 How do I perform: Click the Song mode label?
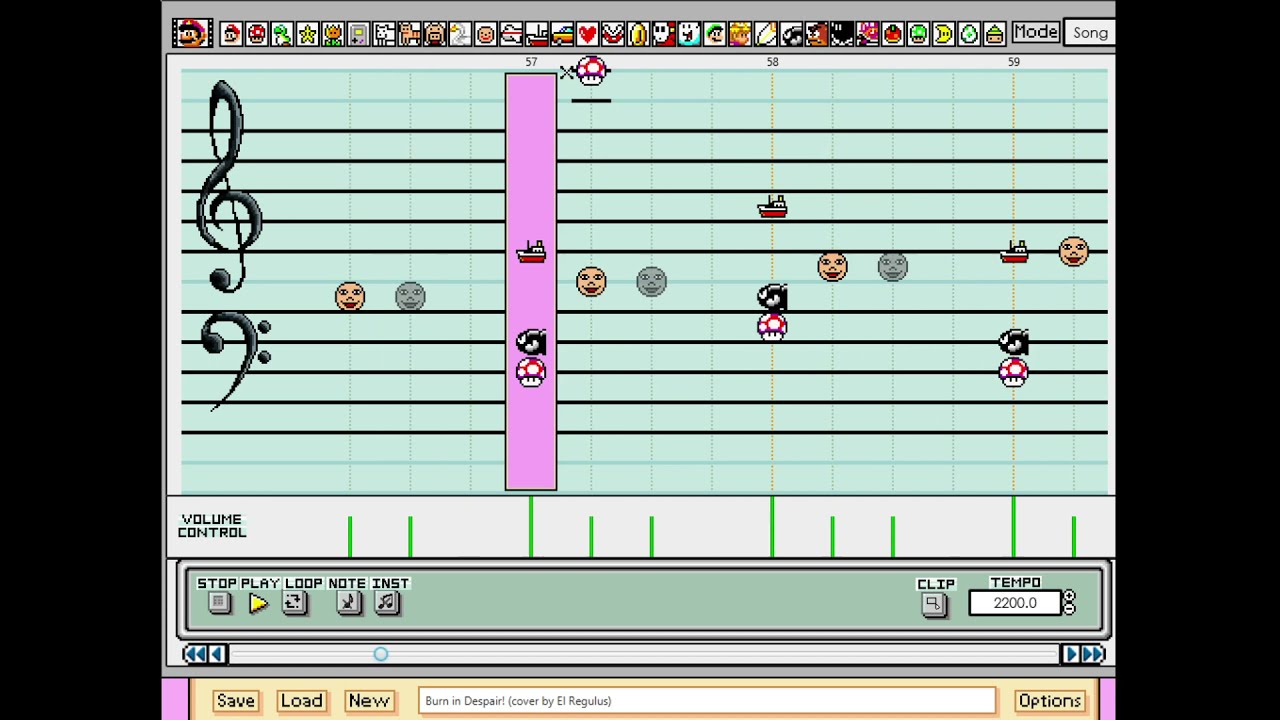(1090, 33)
